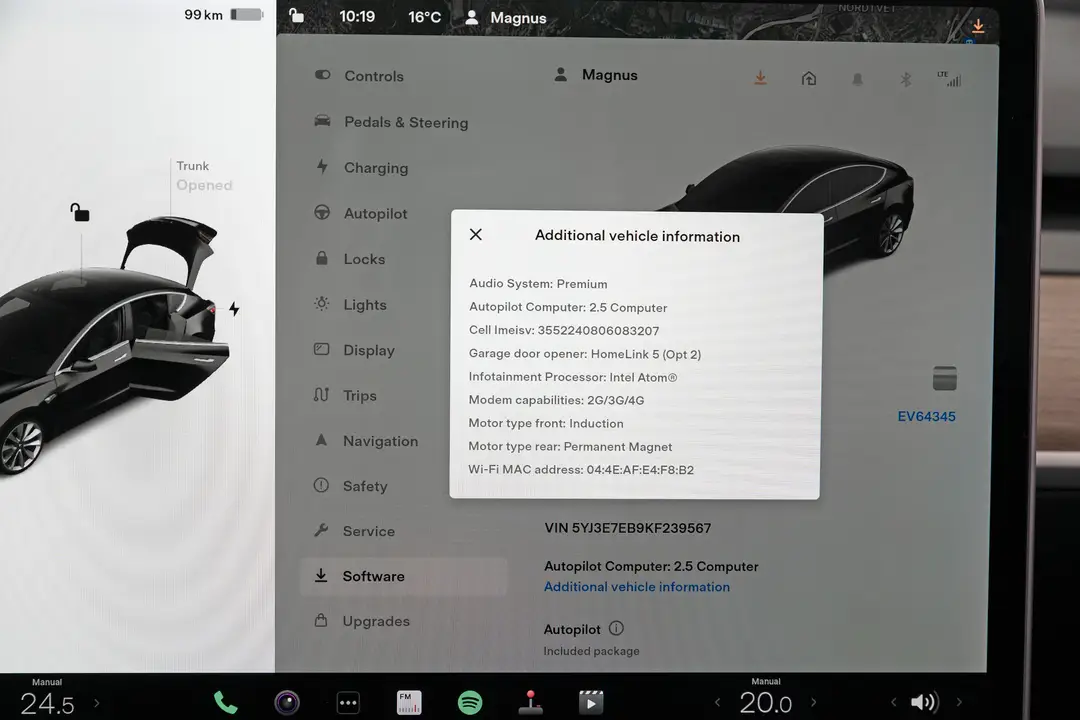Tap the 10:19 clock
The image size is (1080, 720).
coord(357,17)
